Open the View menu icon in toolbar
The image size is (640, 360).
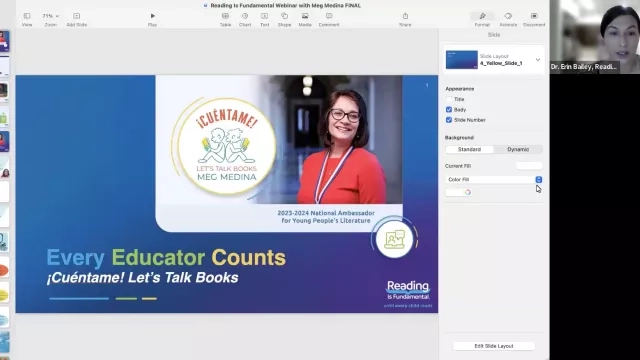[x=27, y=16]
